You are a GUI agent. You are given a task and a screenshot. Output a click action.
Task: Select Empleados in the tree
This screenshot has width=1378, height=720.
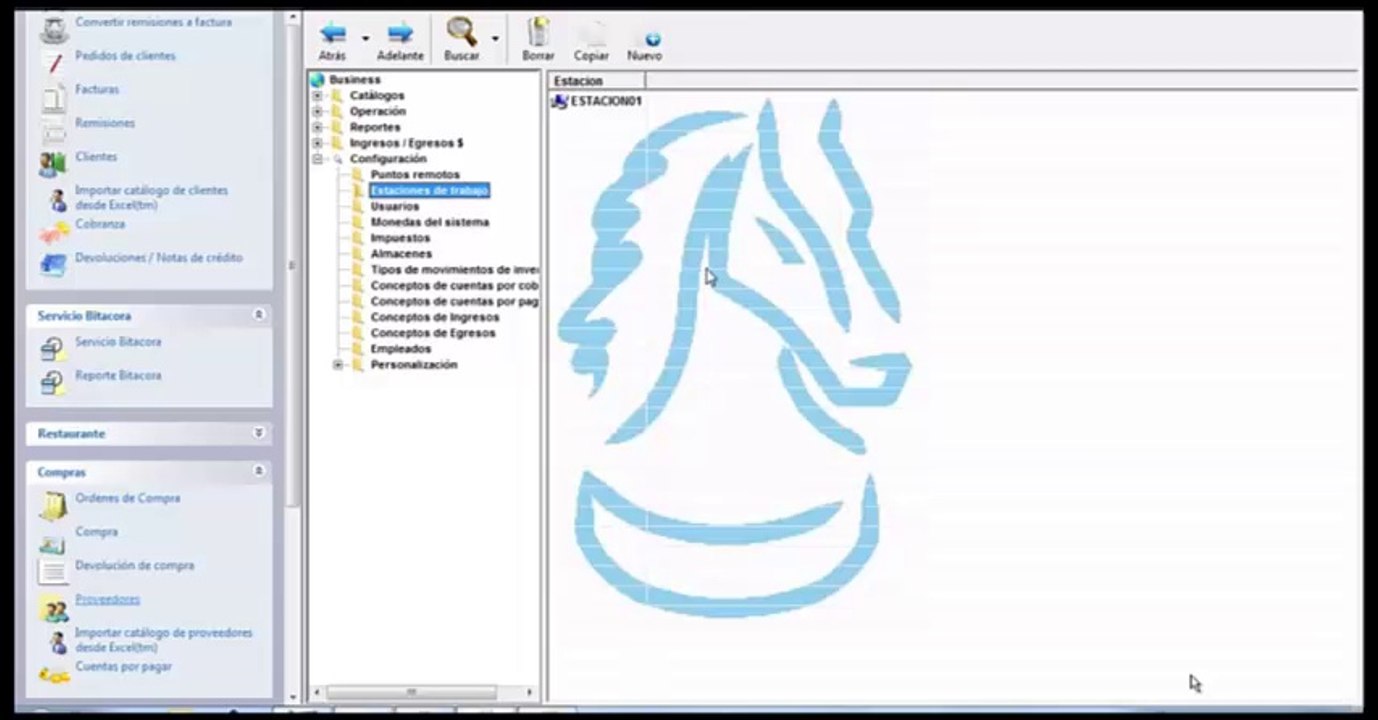click(401, 349)
